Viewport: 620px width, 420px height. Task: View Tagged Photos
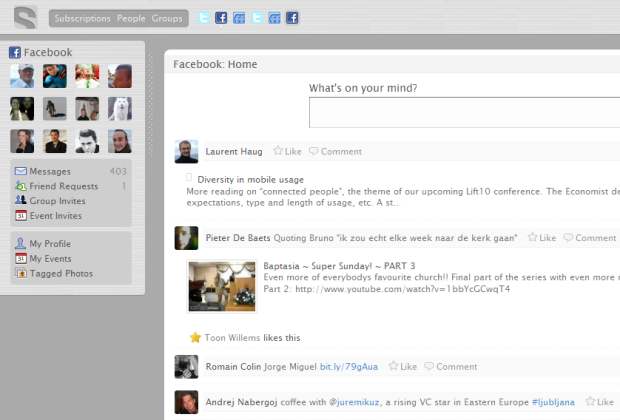[61, 274]
